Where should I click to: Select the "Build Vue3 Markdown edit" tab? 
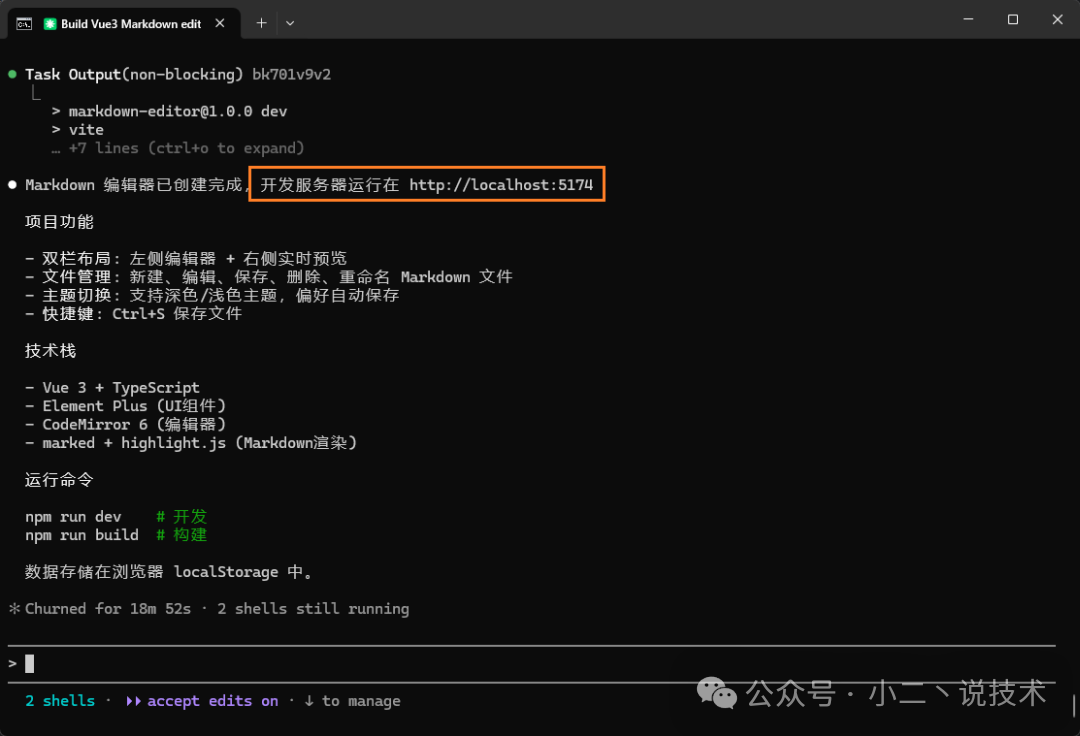[124, 23]
